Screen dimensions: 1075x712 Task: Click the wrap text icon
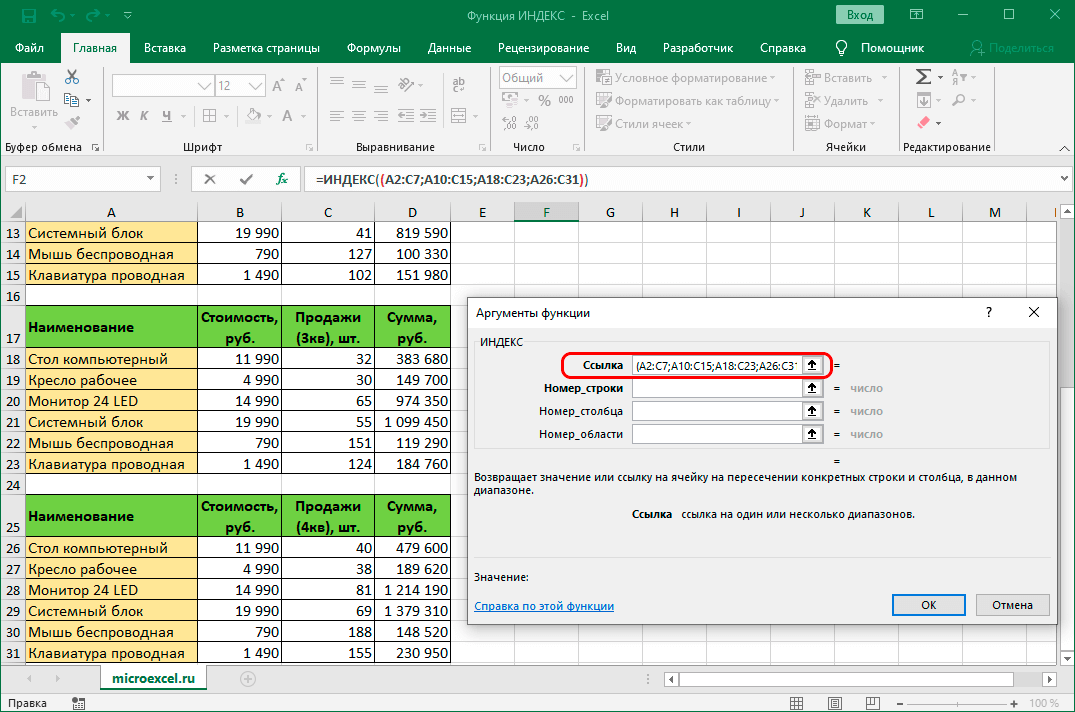coord(459,85)
